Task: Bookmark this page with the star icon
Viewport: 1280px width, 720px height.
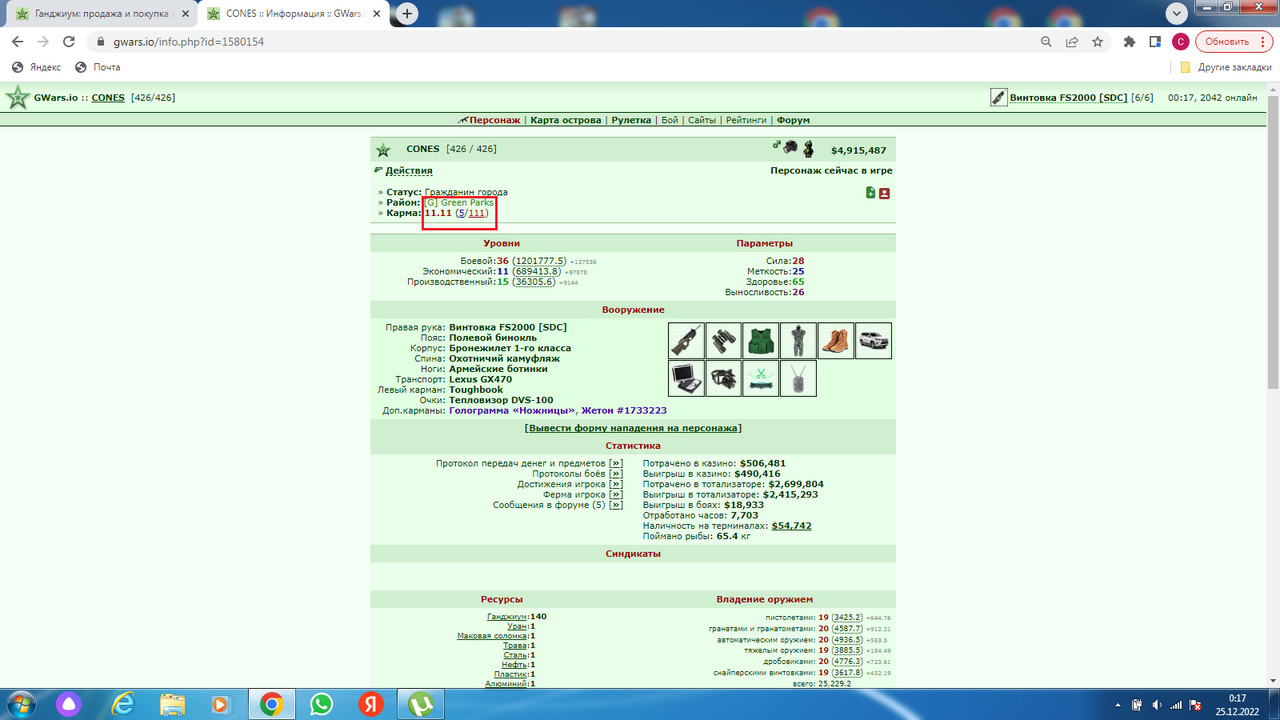Action: pyautogui.click(x=1098, y=42)
